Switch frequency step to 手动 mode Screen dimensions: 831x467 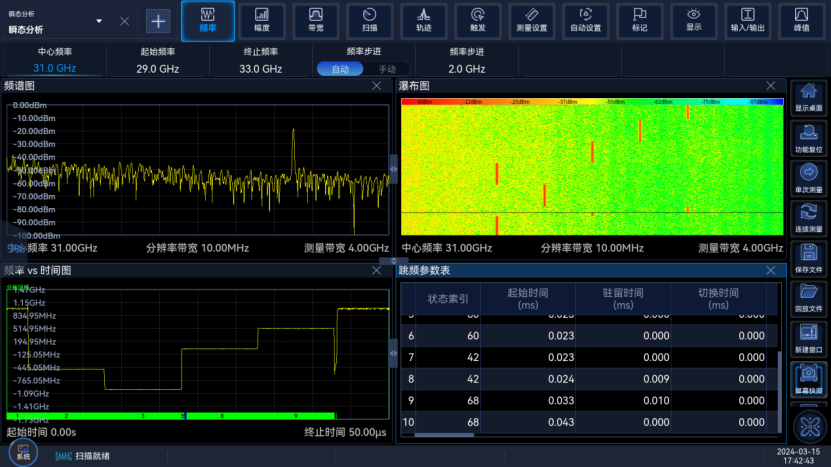[x=386, y=69]
